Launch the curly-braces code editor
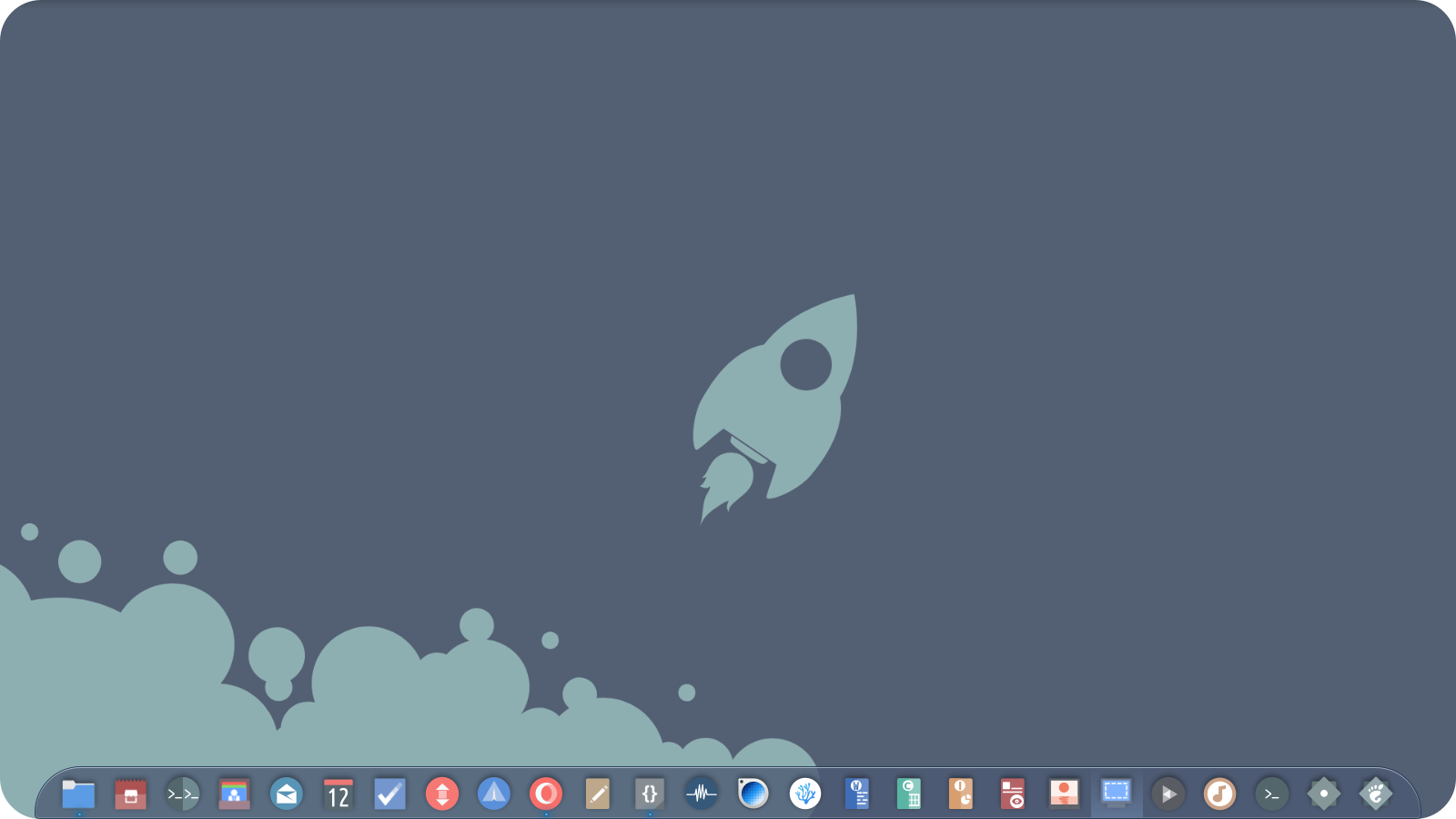The height and width of the screenshot is (819, 1456). (x=650, y=794)
